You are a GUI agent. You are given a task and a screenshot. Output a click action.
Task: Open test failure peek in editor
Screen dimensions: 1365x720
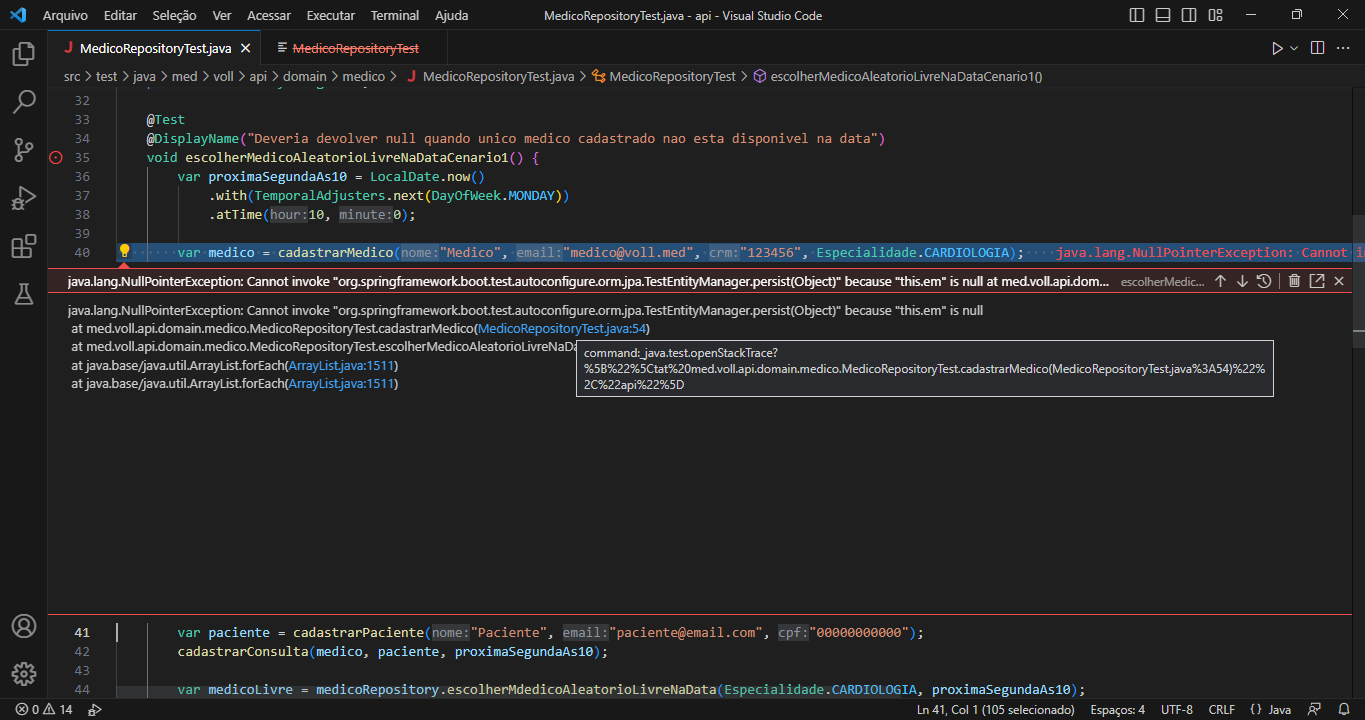point(1317,282)
